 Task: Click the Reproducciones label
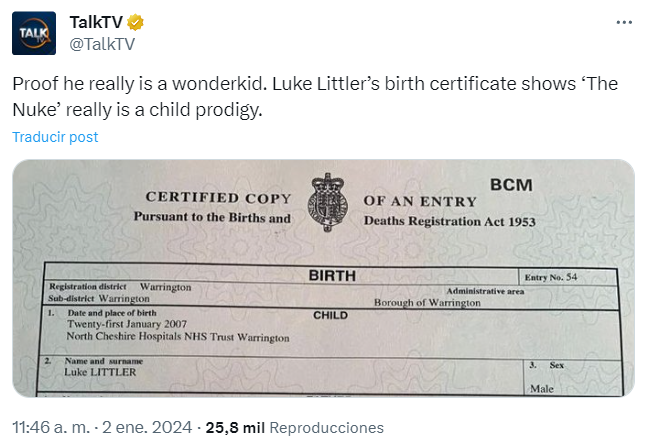[x=327, y=427]
